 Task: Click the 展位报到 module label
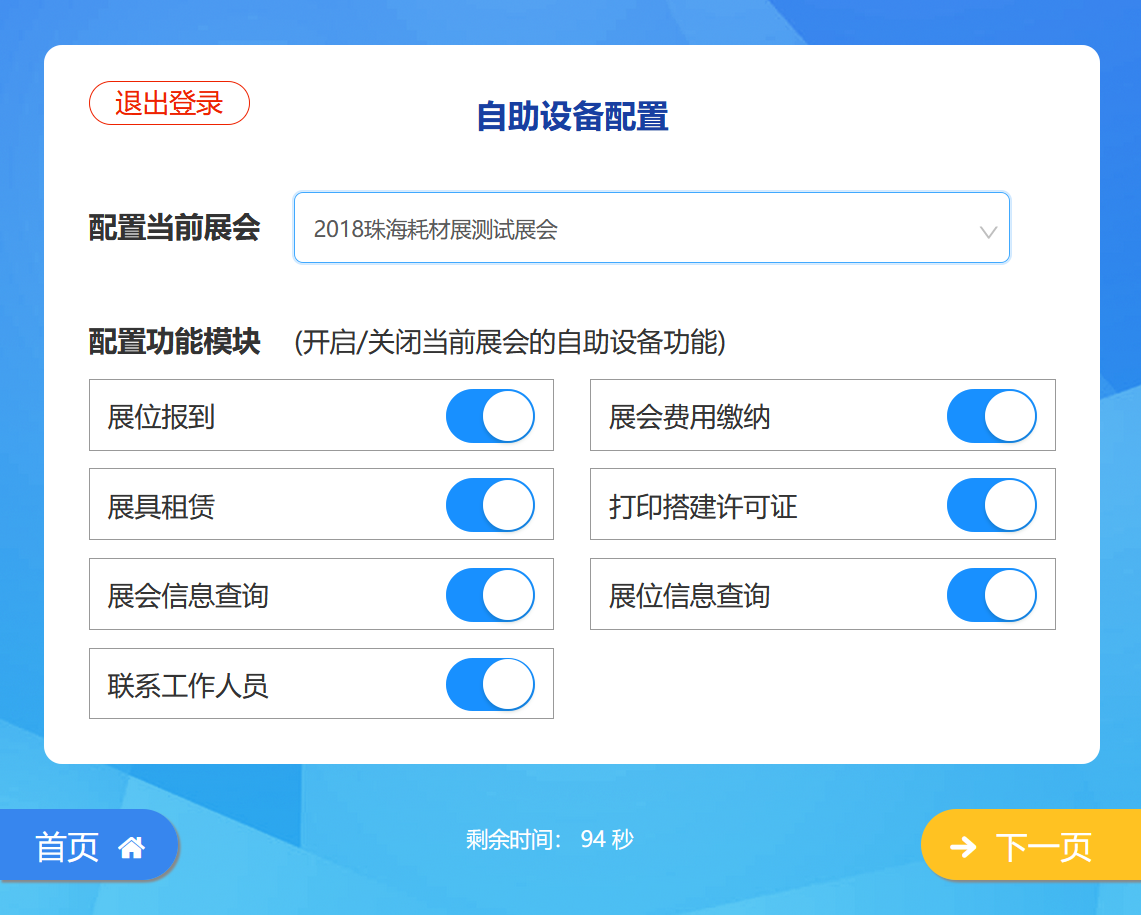coord(161,417)
